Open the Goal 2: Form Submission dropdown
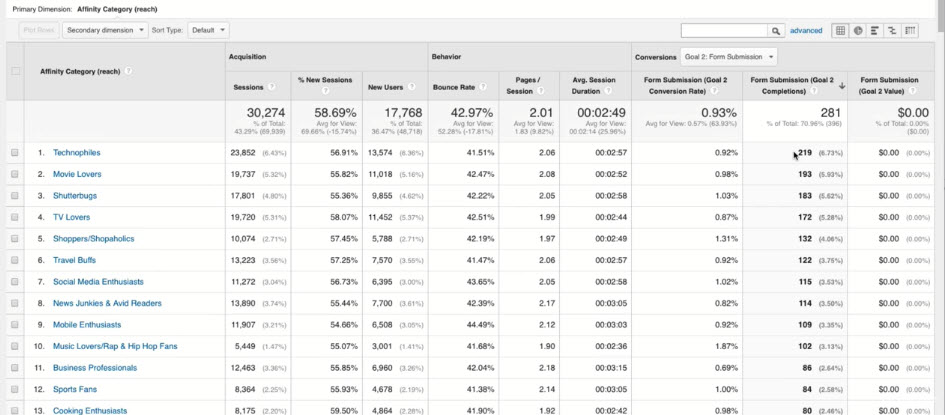The width and height of the screenshot is (945, 415). pos(729,57)
